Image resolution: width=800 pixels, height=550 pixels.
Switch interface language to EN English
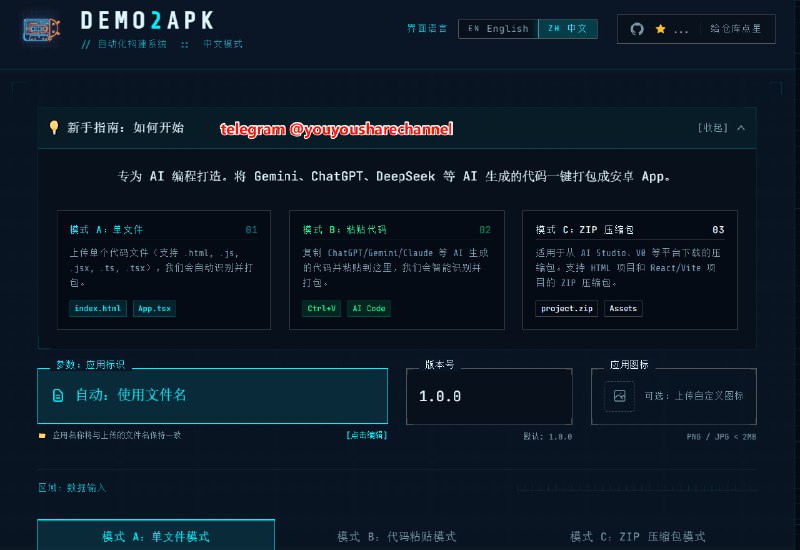pos(498,29)
